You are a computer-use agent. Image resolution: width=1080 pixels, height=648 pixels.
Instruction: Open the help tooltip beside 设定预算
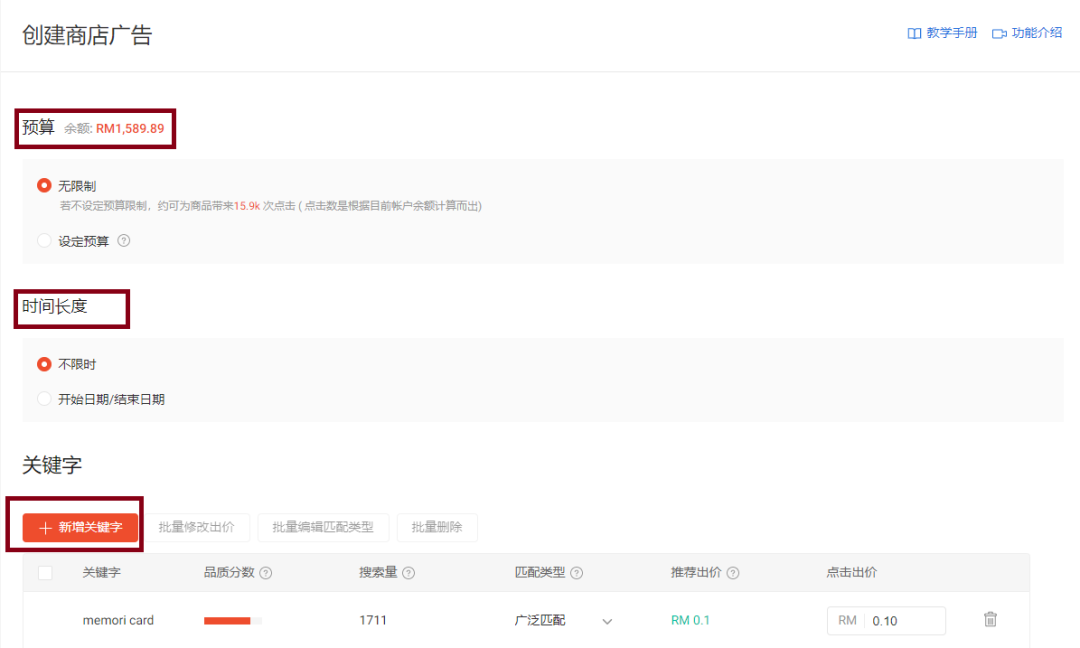(124, 241)
